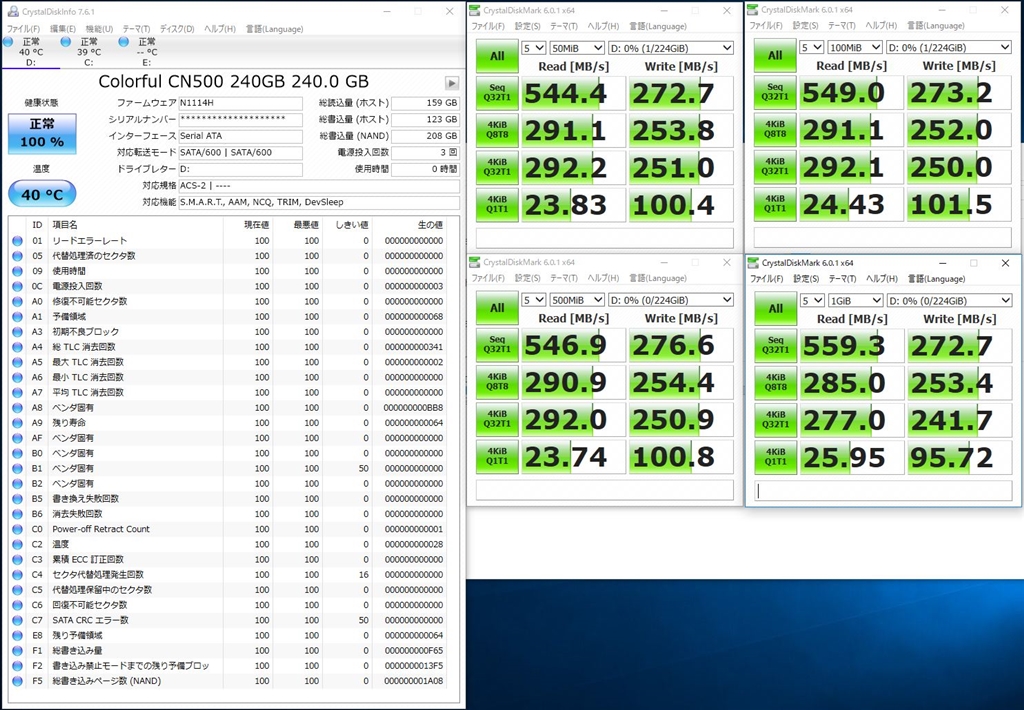Viewport: 1024px width, 710px height.
Task: Open the 50MiB test size dropdown
Action: pyautogui.click(x=577, y=47)
